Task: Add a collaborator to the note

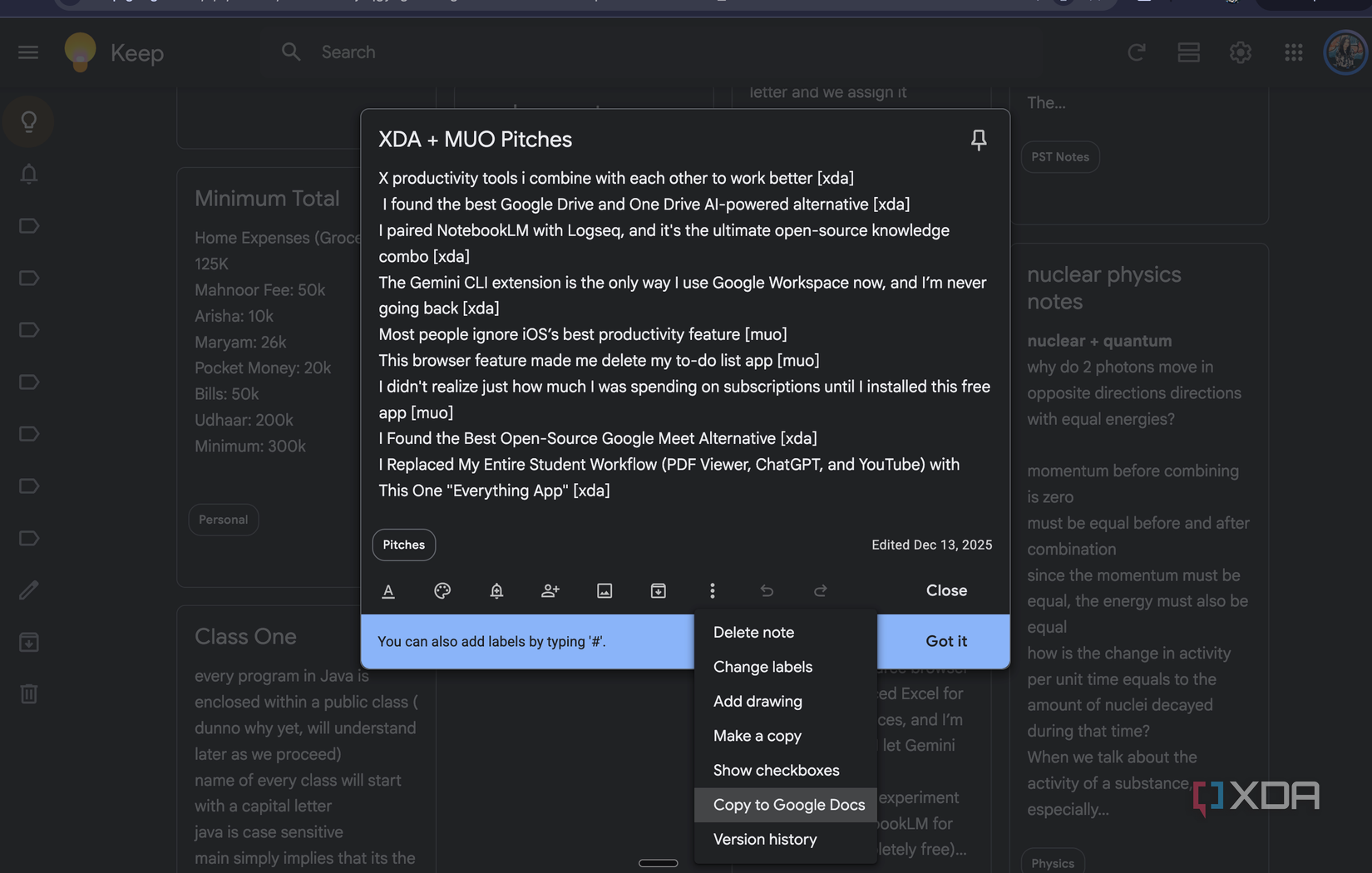Action: pyautogui.click(x=550, y=590)
